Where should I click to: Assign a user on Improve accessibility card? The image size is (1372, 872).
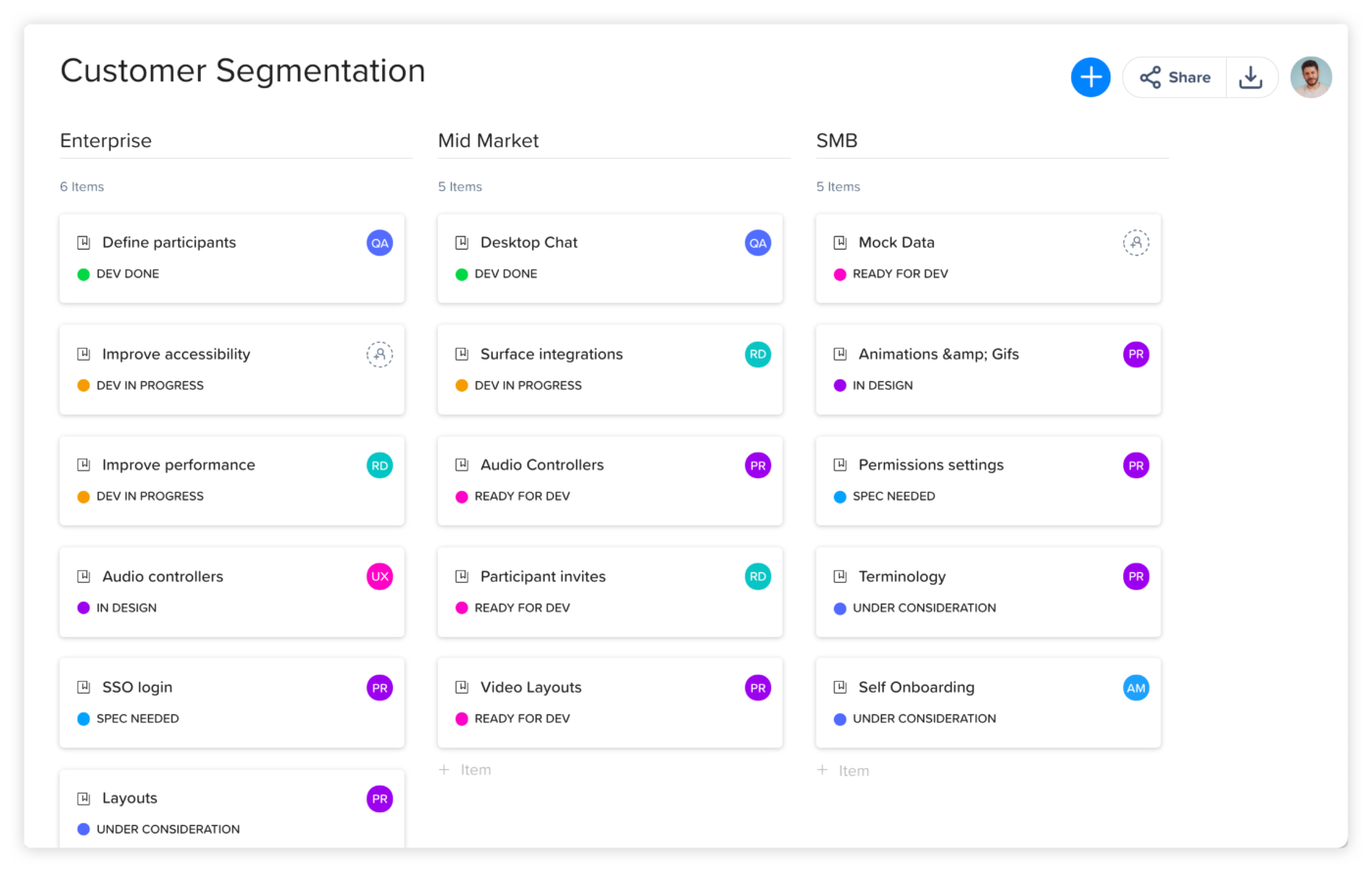[379, 355]
